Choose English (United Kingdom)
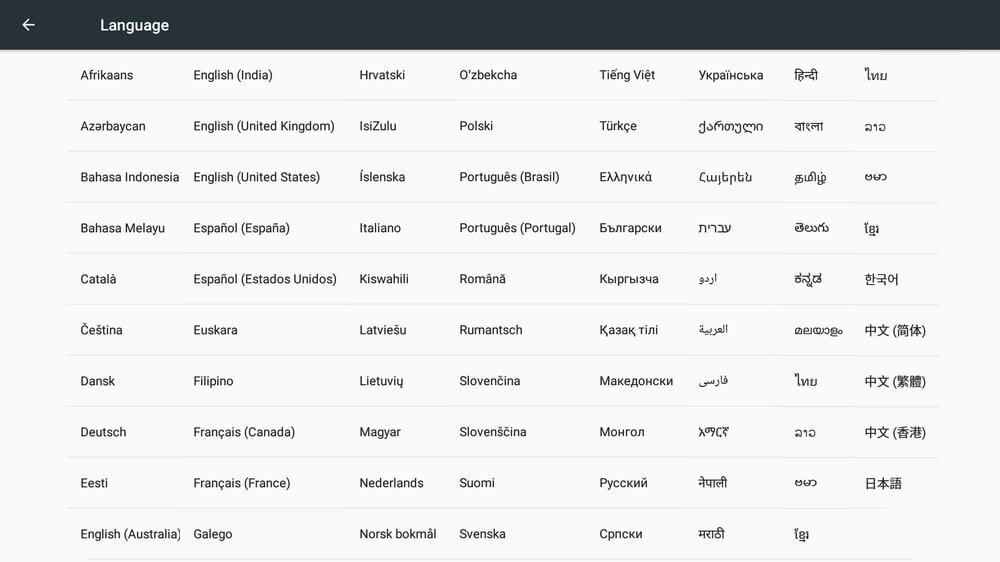 (264, 126)
